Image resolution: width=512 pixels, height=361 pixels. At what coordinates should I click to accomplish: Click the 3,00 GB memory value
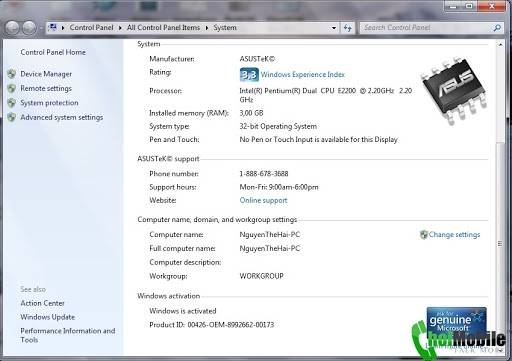click(251, 113)
